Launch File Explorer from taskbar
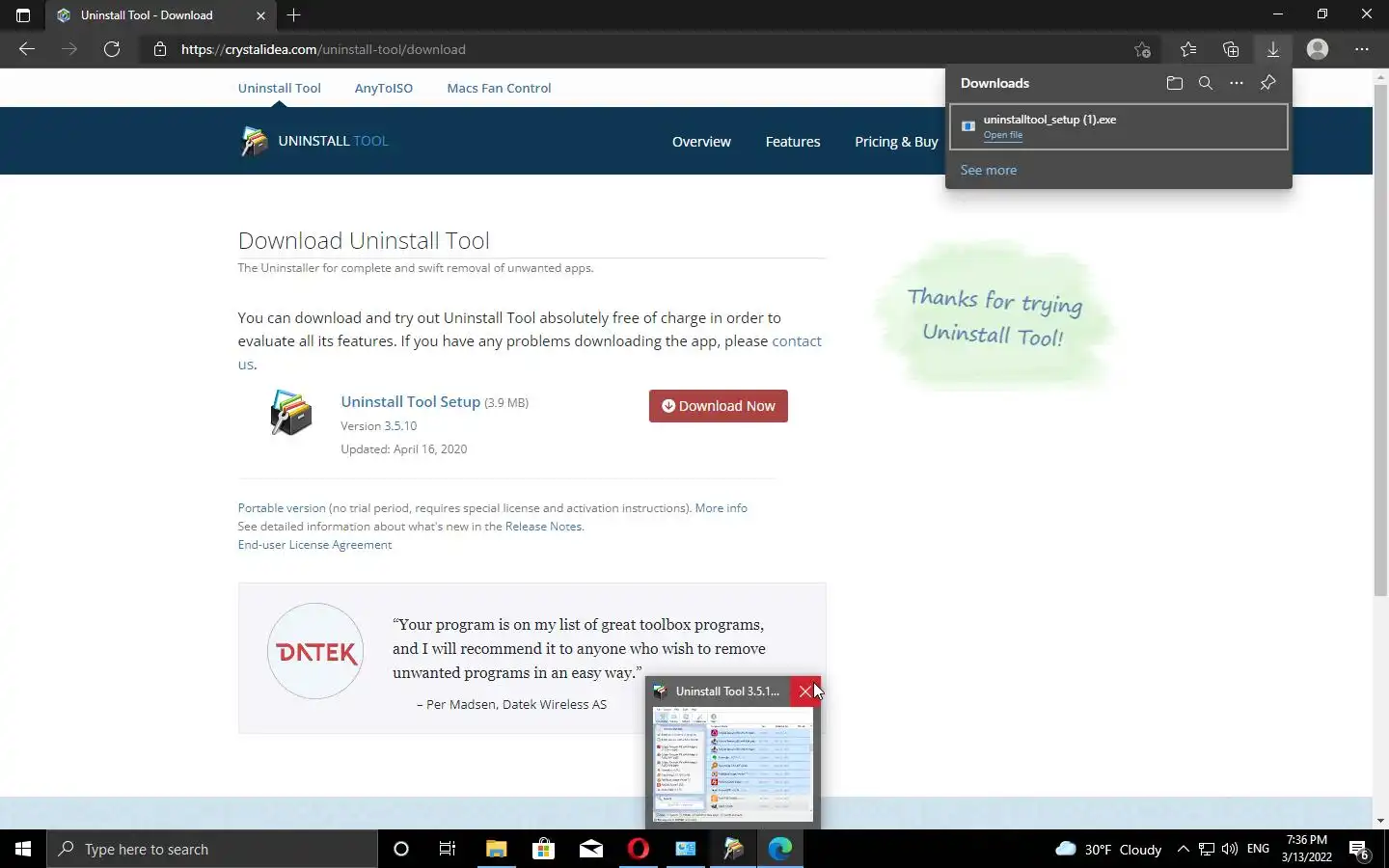This screenshot has width=1389, height=868. (x=496, y=849)
